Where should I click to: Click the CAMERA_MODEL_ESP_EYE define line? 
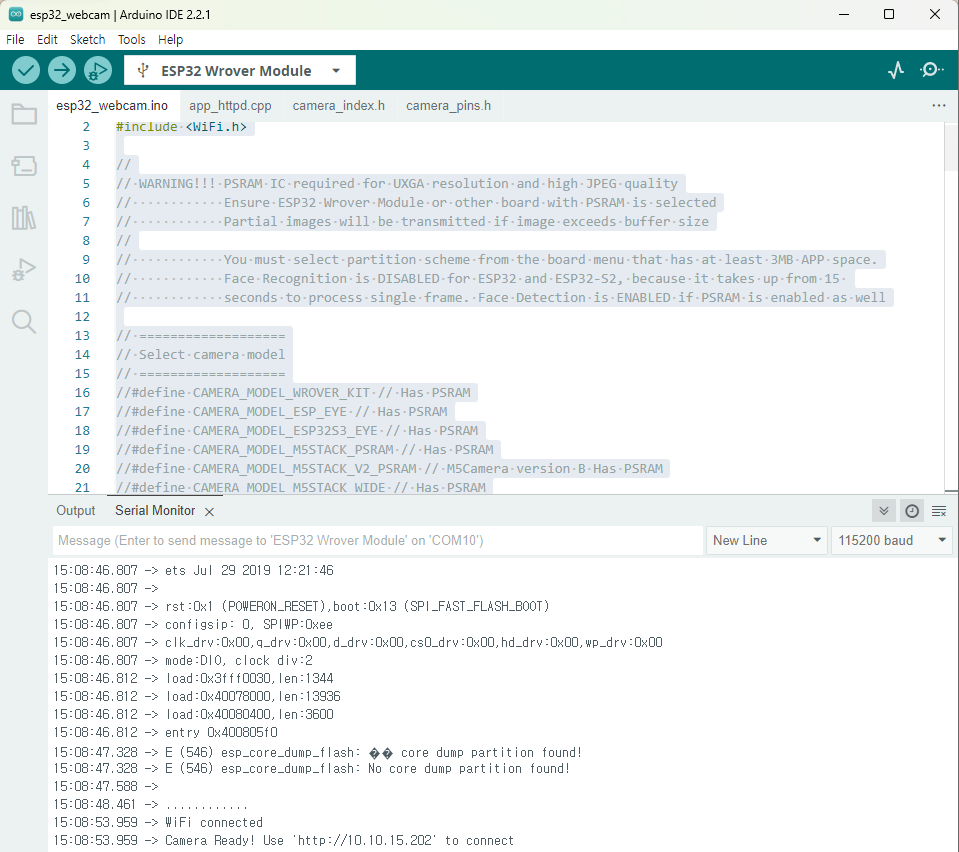tap(282, 411)
